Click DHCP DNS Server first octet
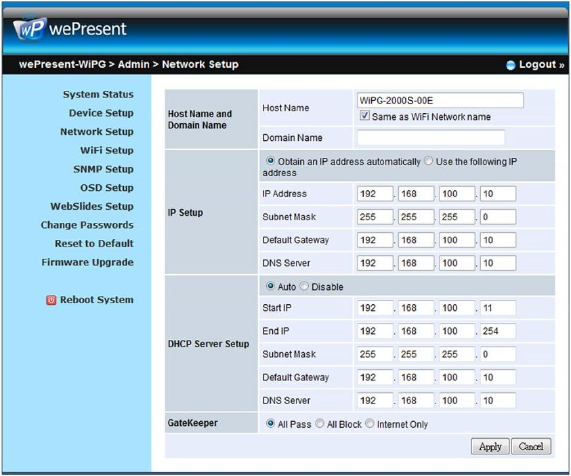 coord(375,401)
